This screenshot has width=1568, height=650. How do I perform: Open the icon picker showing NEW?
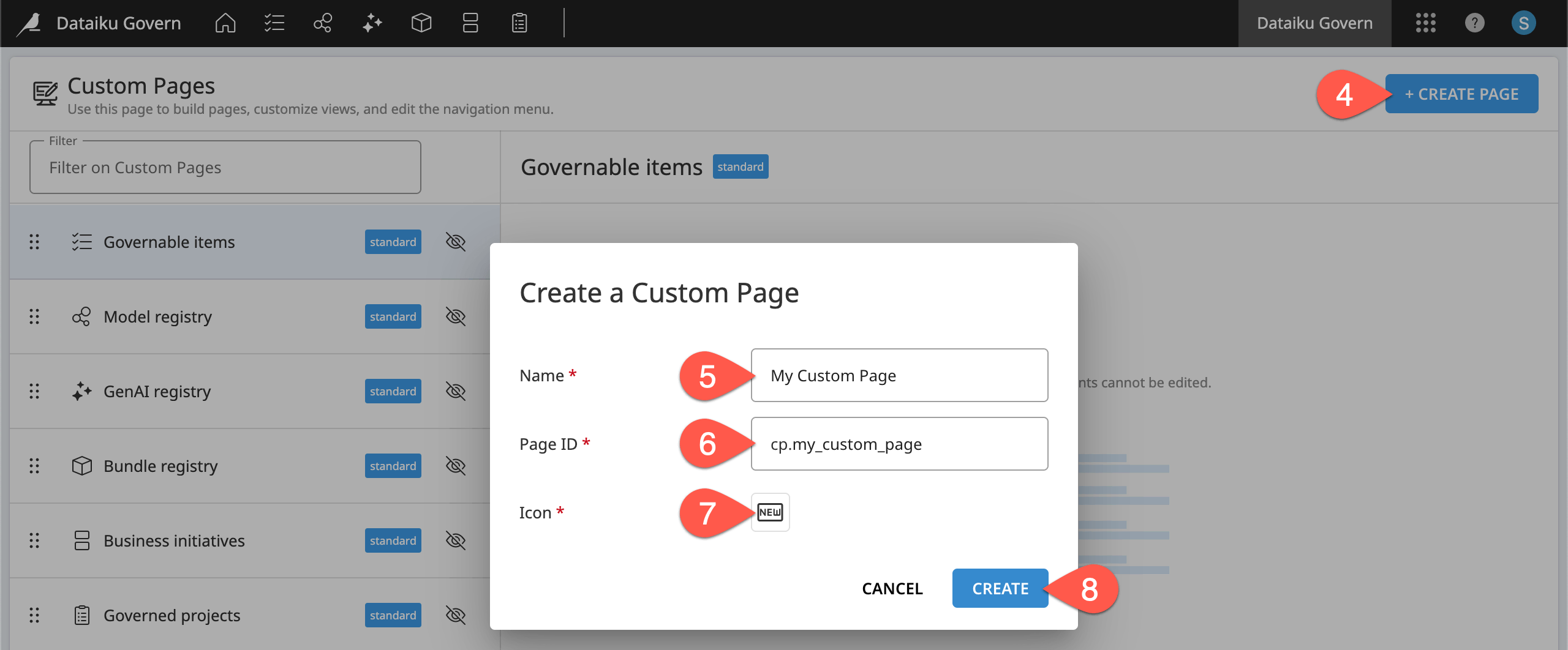(x=771, y=512)
